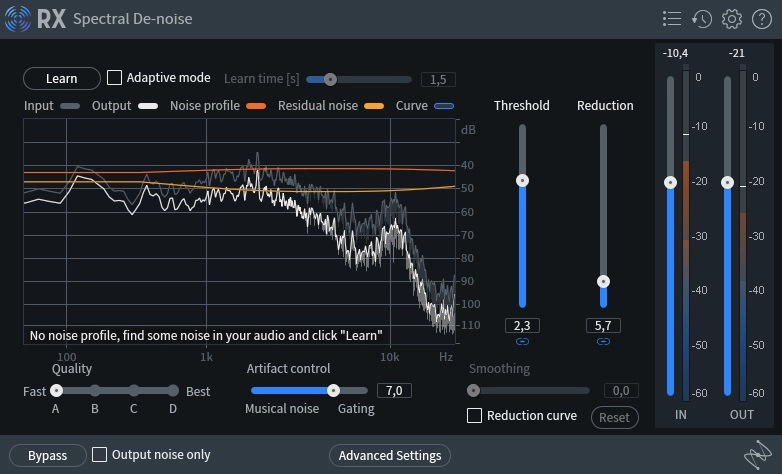The image size is (782, 474).
Task: Click the iZotope logo at bottom right
Action: 758,454
